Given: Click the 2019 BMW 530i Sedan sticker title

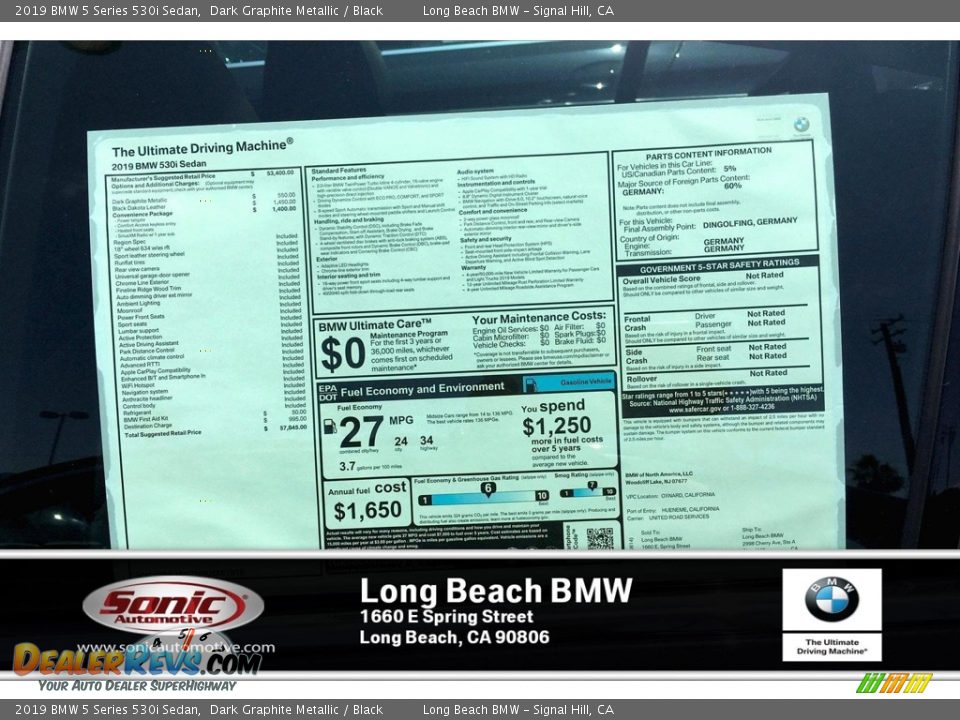Looking at the screenshot, I should 159,165.
